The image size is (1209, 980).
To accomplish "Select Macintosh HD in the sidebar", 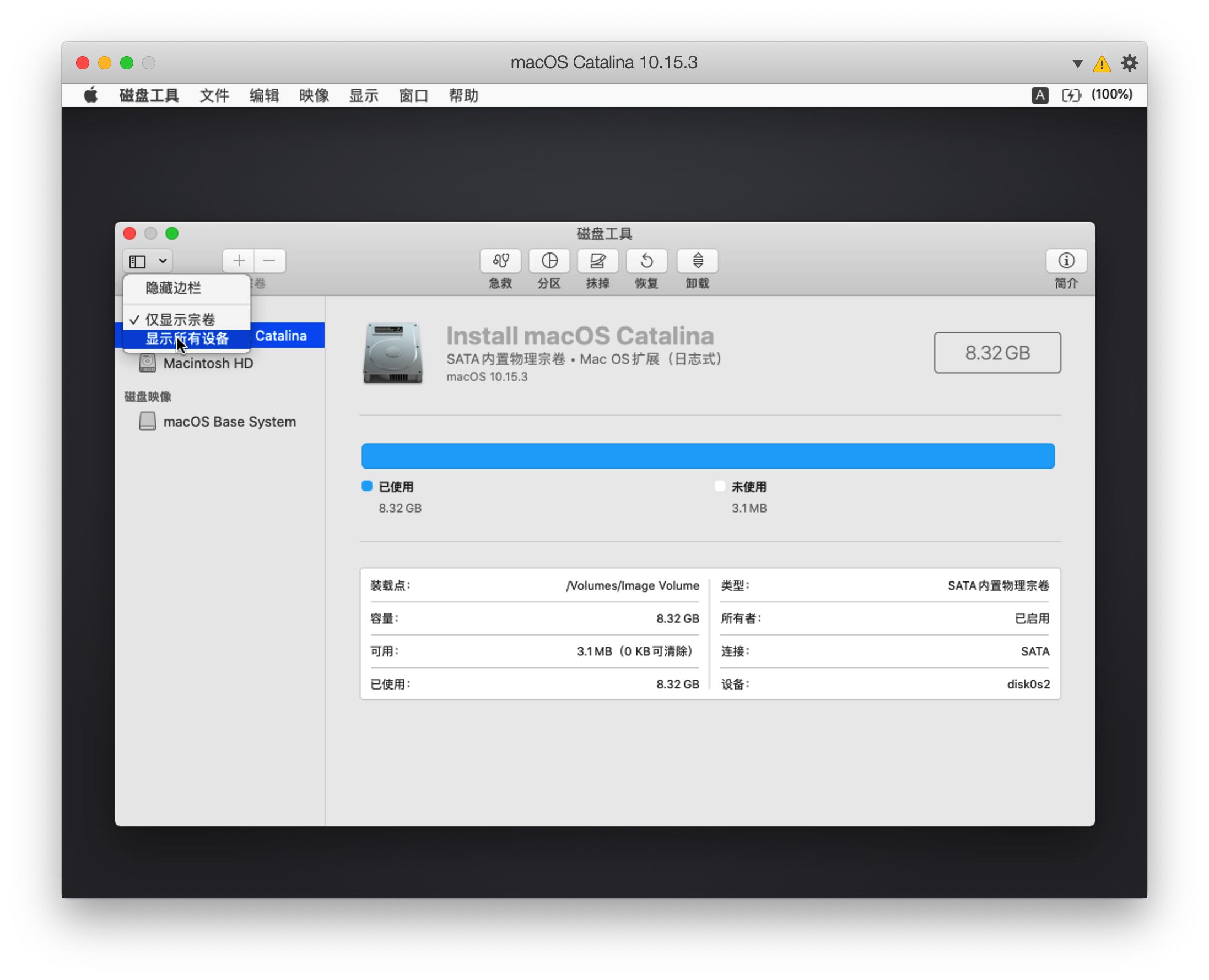I will [208, 363].
